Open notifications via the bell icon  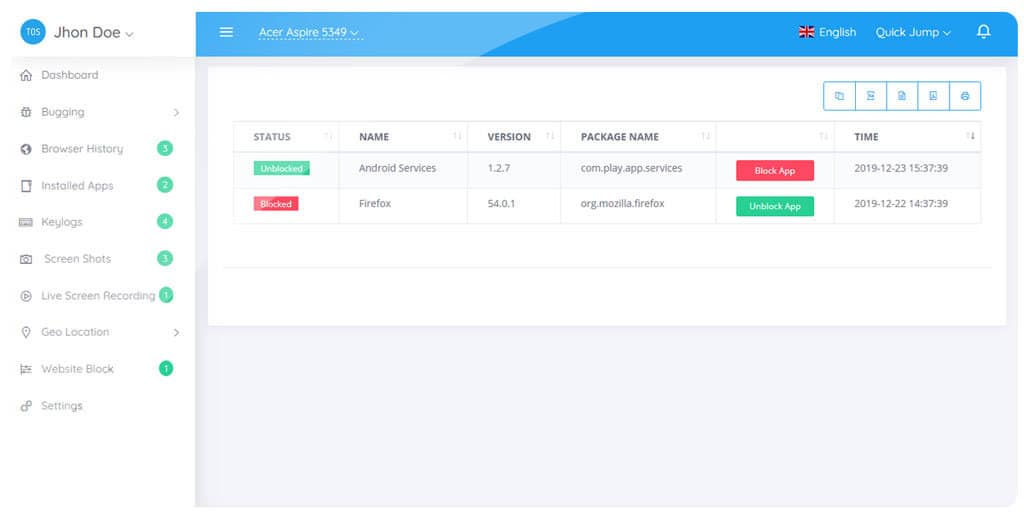[x=983, y=32]
